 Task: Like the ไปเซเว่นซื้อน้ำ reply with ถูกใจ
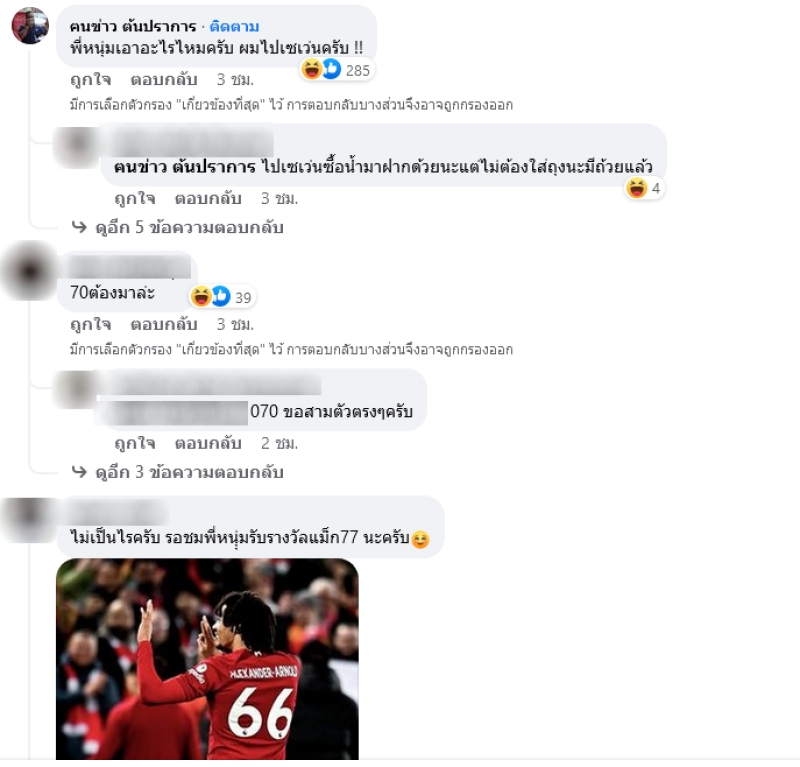[135, 199]
